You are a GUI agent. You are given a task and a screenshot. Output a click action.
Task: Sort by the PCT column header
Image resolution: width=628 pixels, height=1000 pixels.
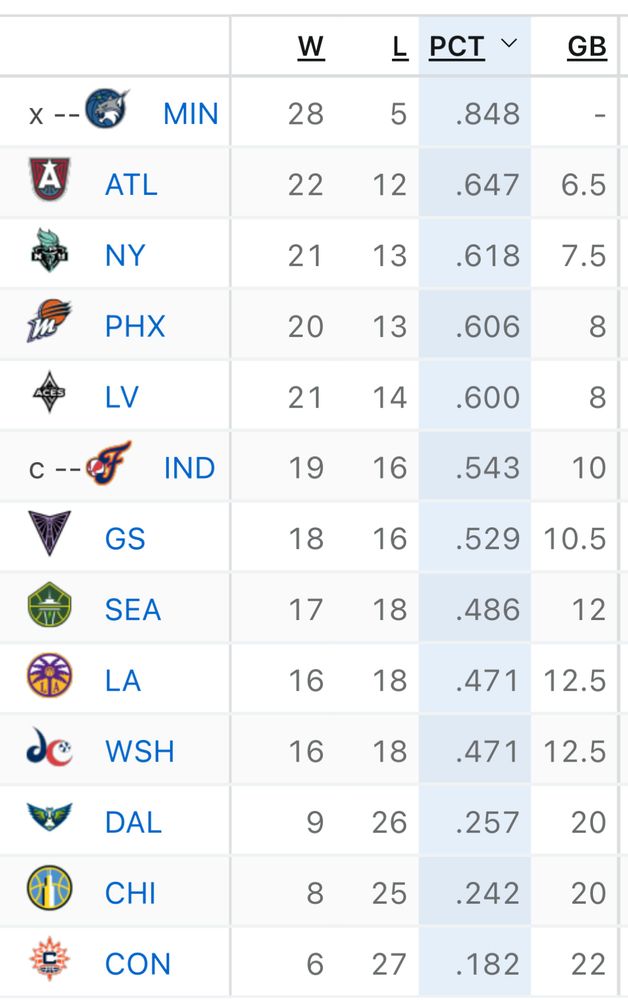[456, 47]
